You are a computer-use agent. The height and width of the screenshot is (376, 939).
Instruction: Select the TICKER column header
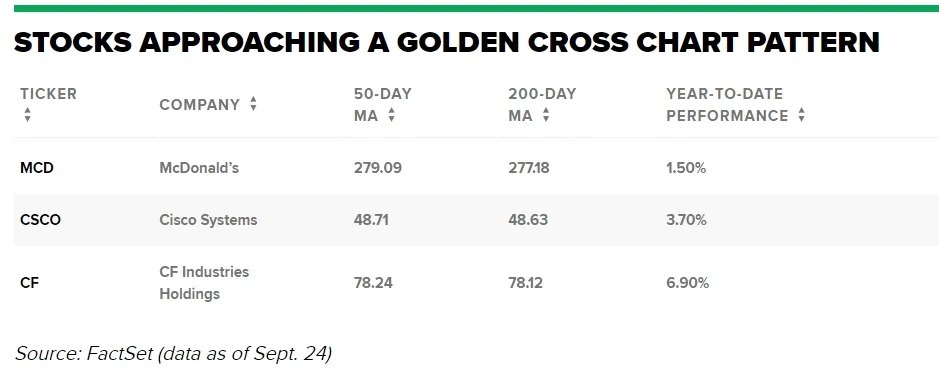[49, 94]
